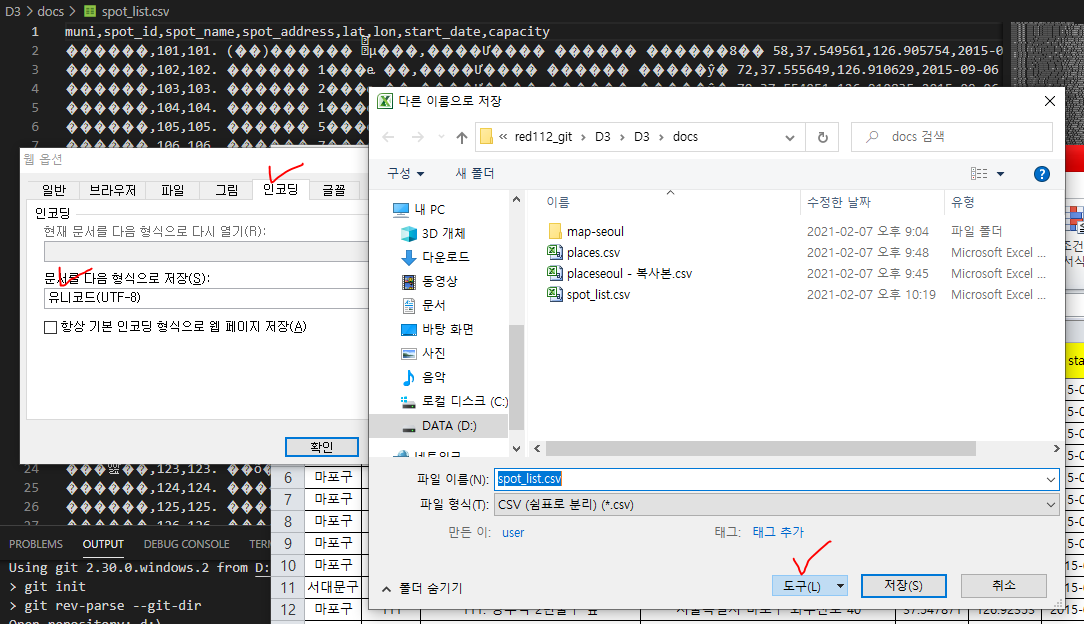Select 로컬 디스크 (C:) drive
Screen dimensions: 1084x624
pyautogui.click(x=454, y=401)
